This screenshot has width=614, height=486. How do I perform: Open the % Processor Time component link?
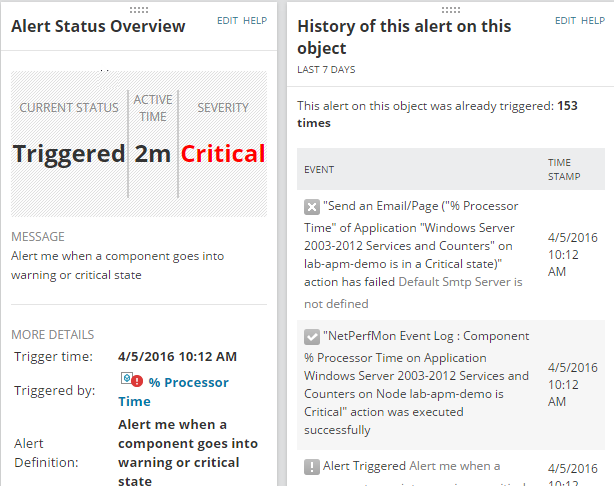point(173,391)
